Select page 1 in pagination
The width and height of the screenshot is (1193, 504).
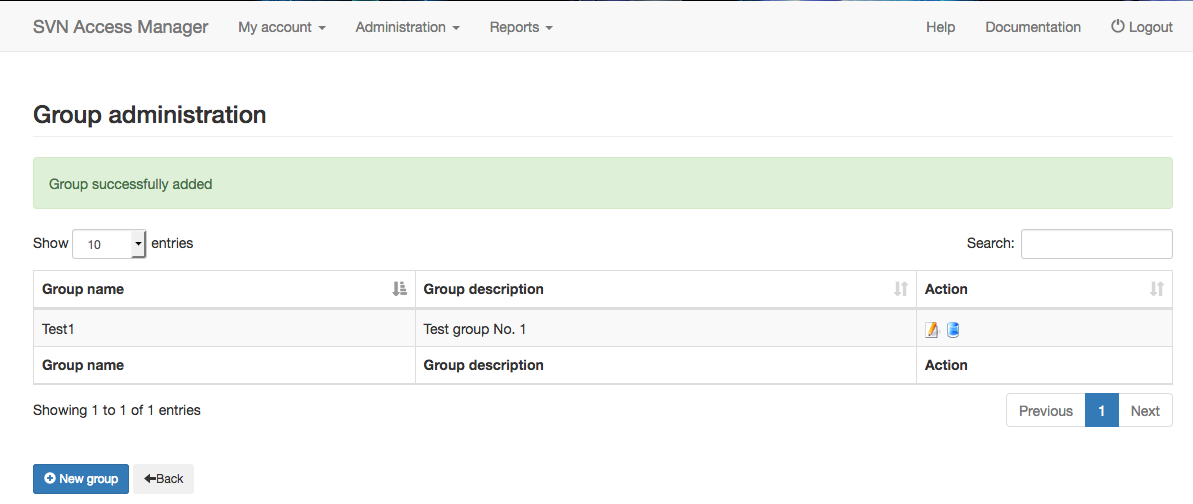coord(1101,410)
